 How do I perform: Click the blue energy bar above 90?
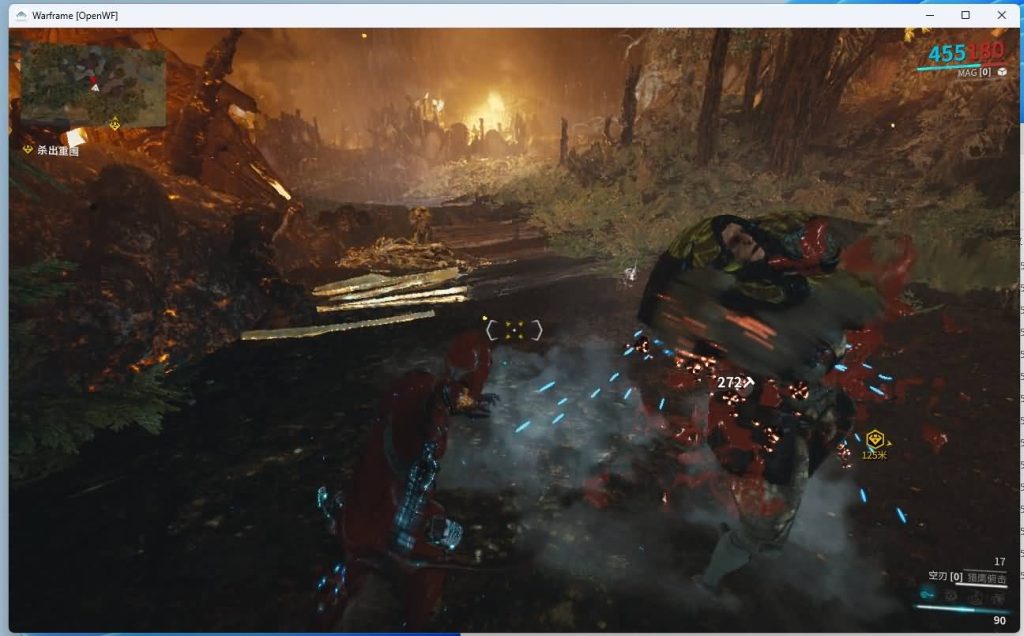tap(962, 607)
